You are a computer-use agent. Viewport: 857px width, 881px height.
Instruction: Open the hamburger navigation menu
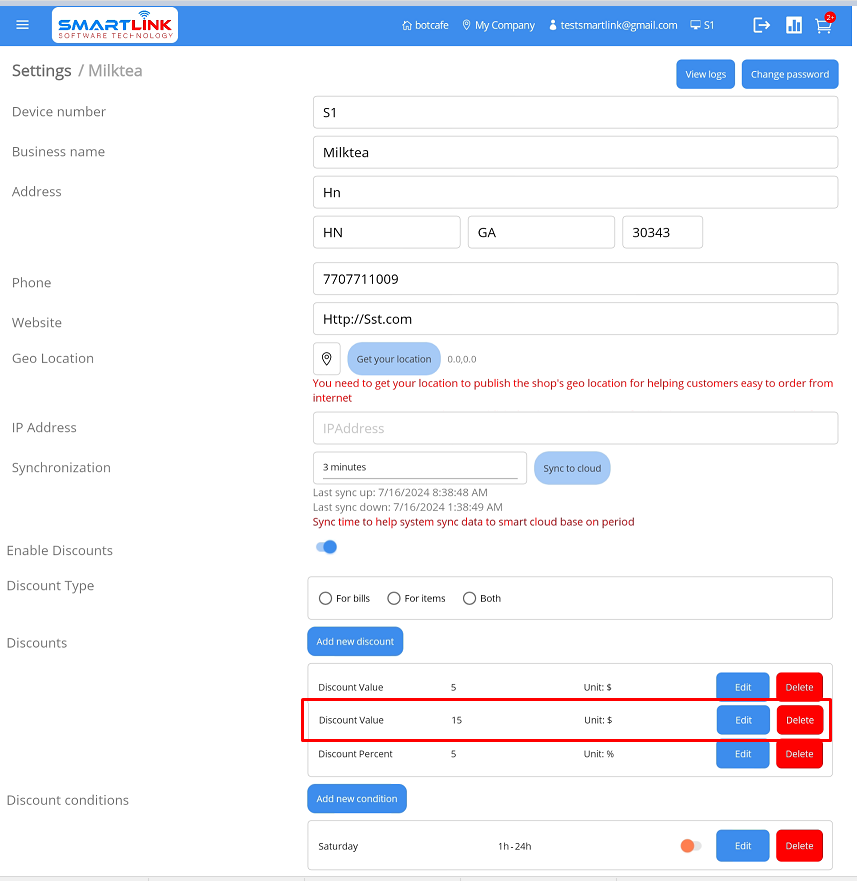click(x=23, y=25)
